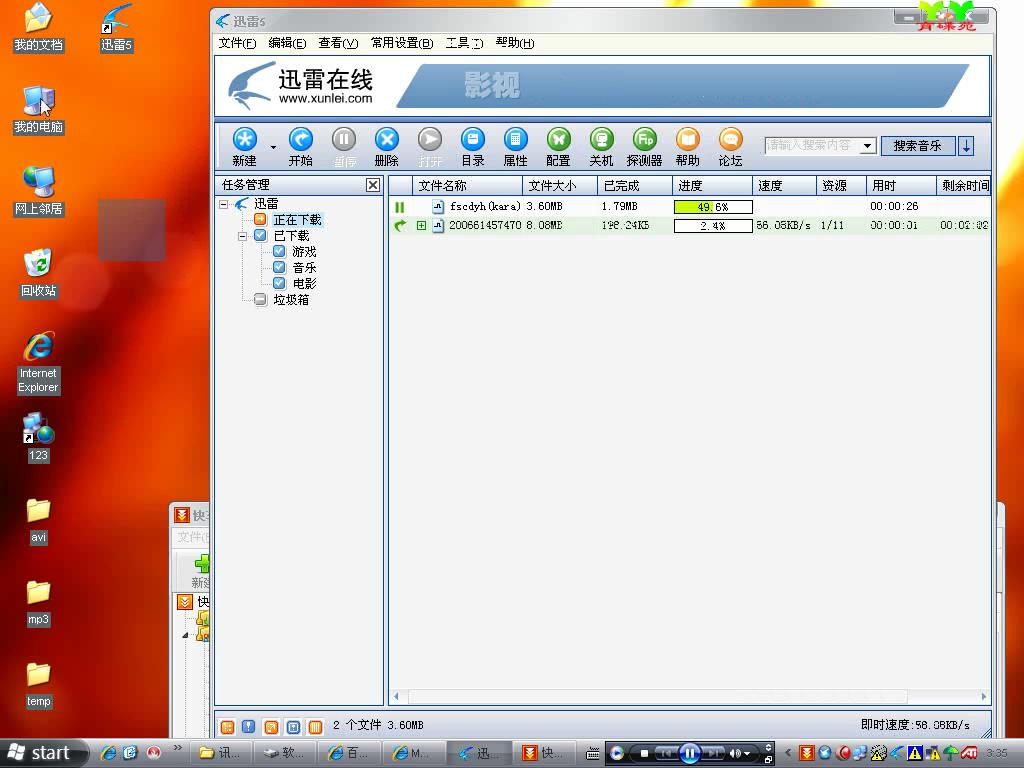Viewport: 1024px width, 768px height.
Task: Click the 打开 (Open) toolbar icon
Action: 430,147
